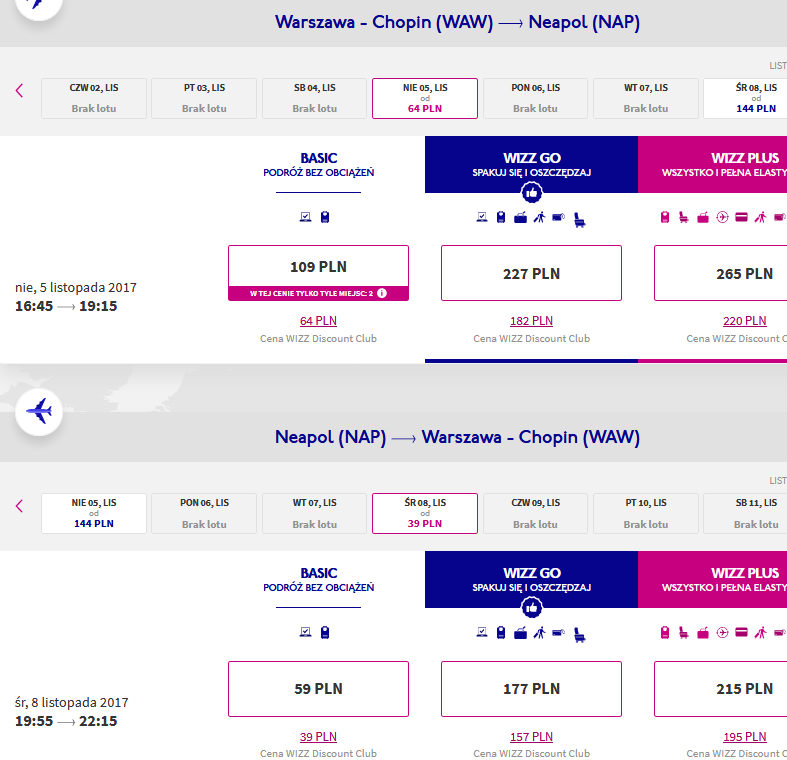The image size is (787, 760).
Task: Show earlier outbound dates with left chevron
Action: pos(20,91)
